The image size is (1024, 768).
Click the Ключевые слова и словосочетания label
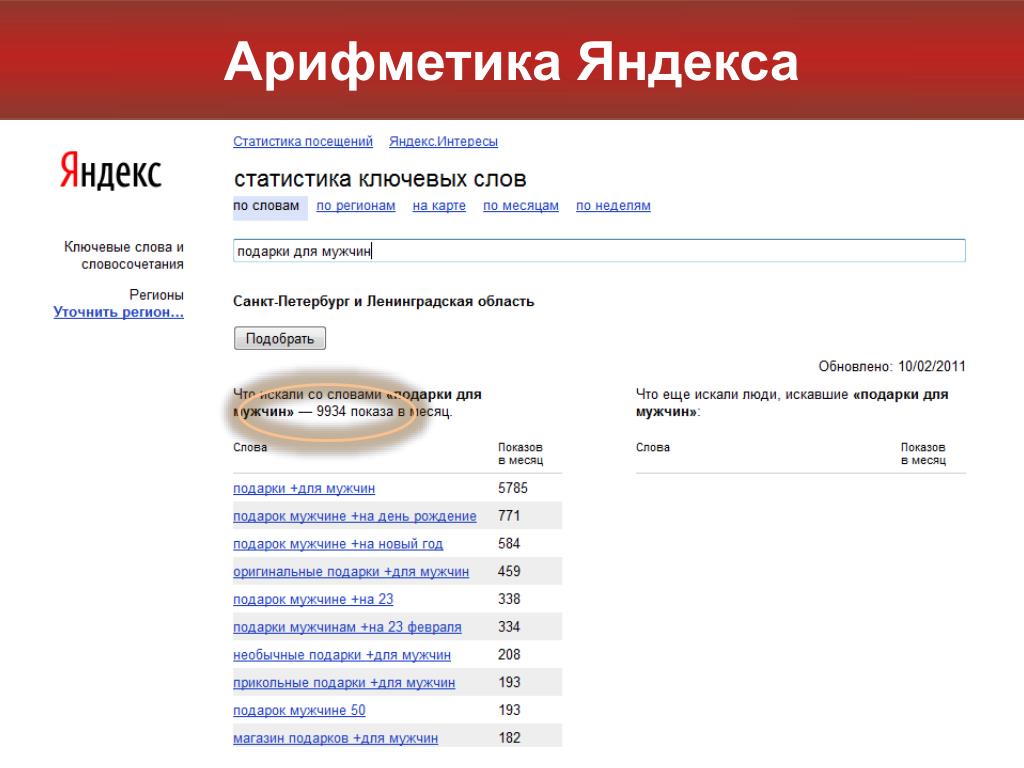(x=123, y=255)
